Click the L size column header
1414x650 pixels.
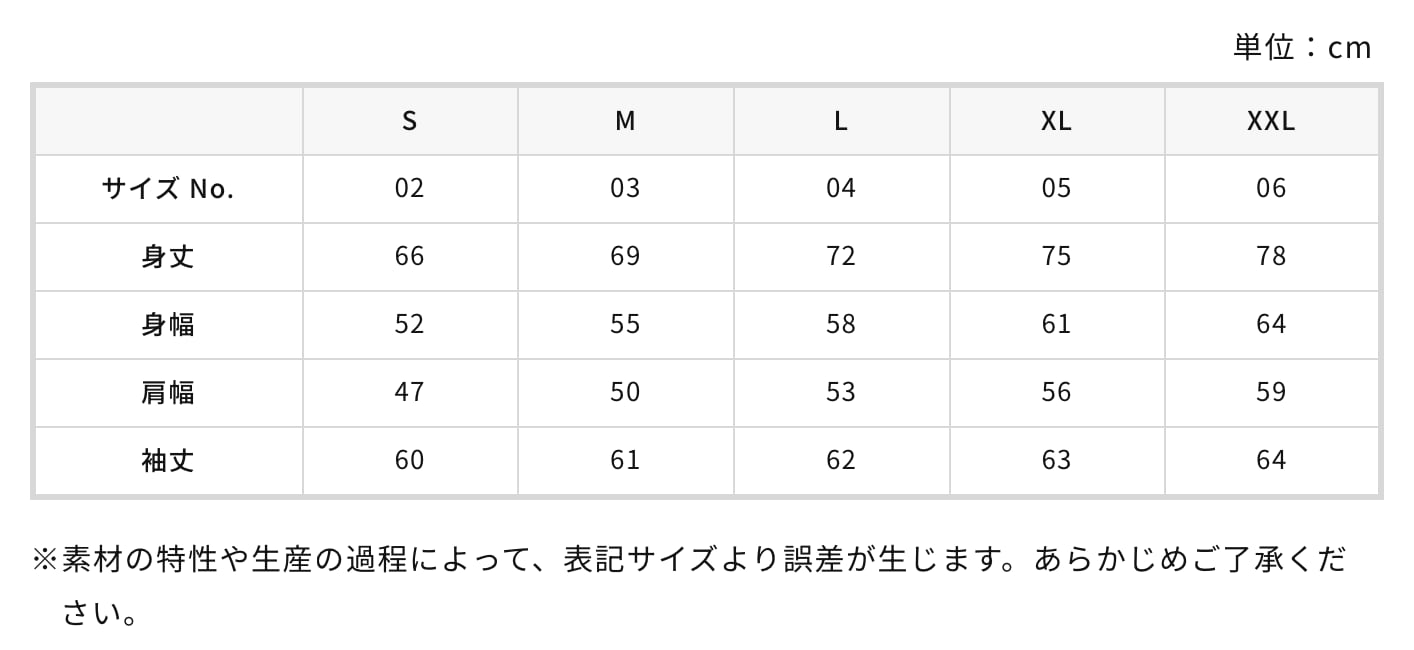click(841, 121)
